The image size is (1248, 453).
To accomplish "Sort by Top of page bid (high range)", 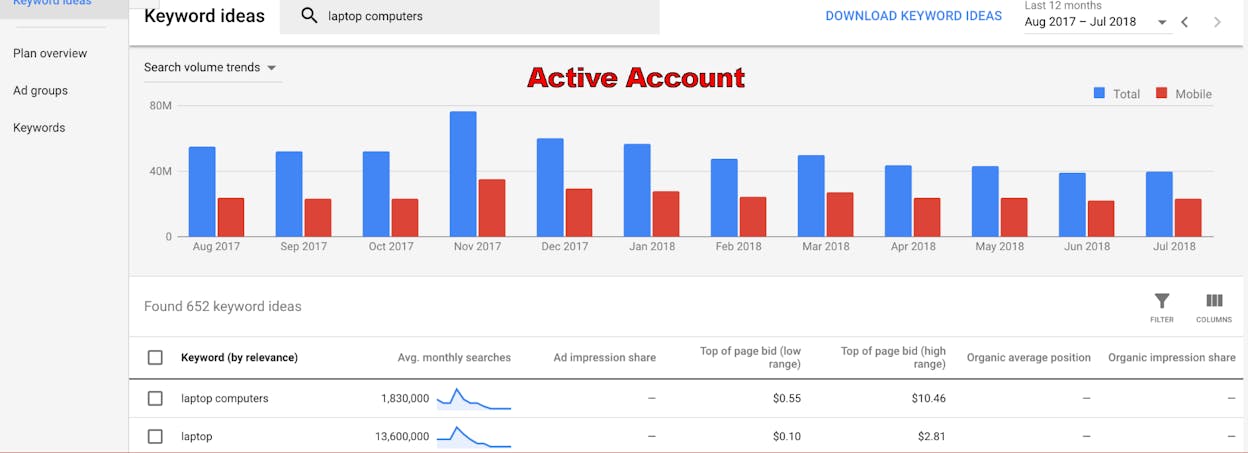I will [893, 357].
